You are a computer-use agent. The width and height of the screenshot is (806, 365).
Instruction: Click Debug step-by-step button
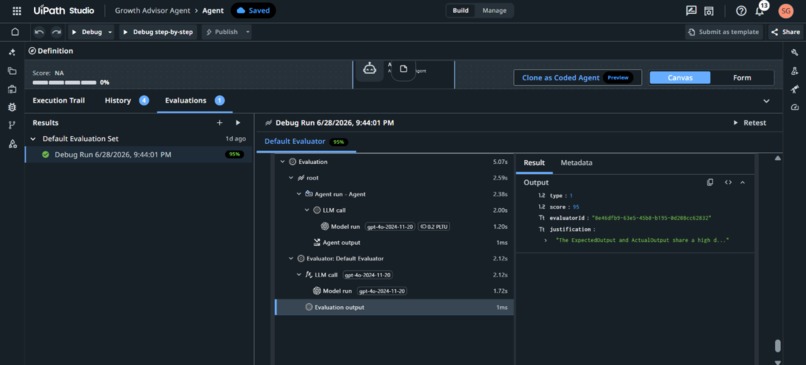pyautogui.click(x=158, y=32)
